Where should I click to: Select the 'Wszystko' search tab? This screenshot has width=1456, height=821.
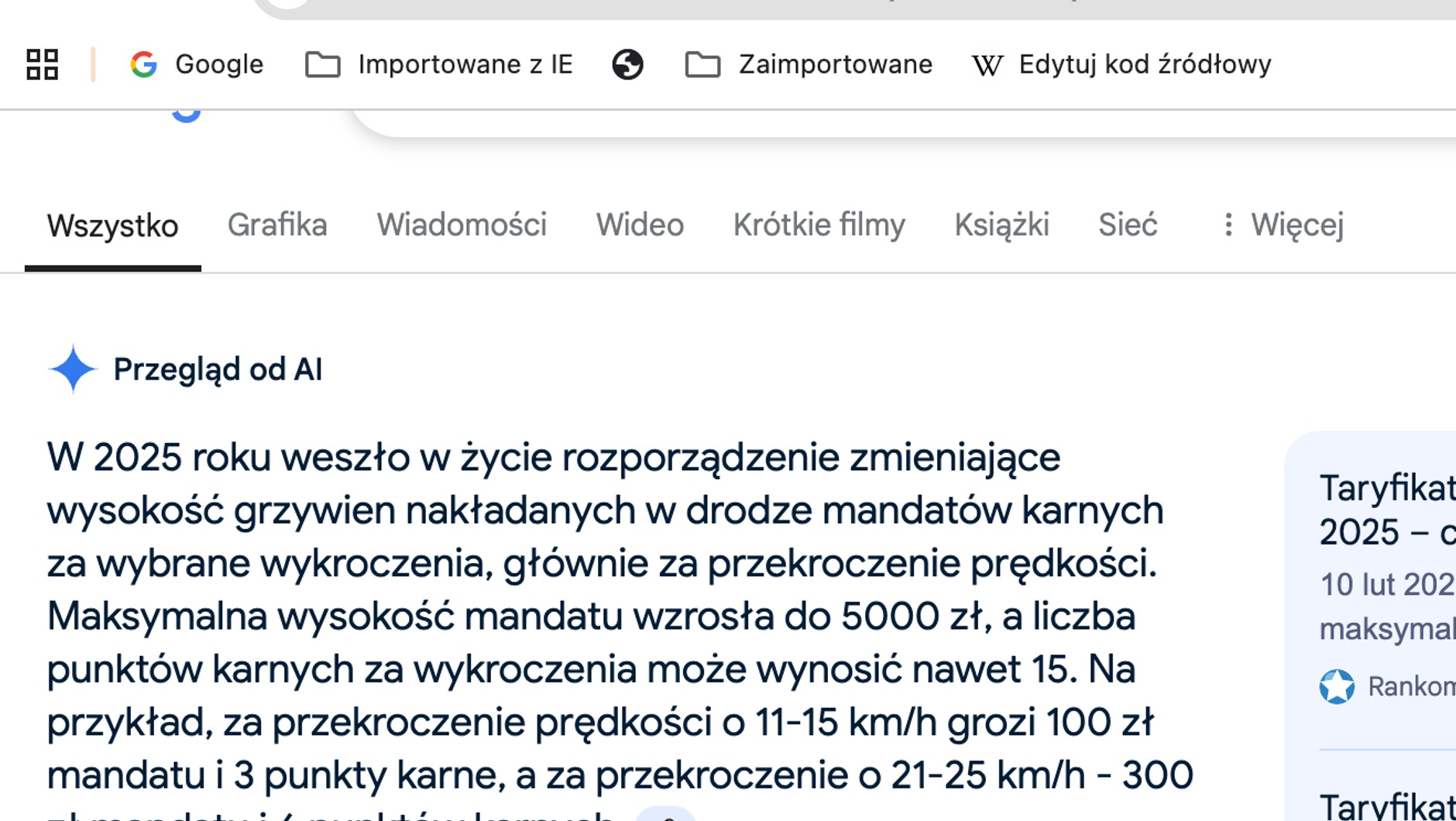tap(112, 226)
